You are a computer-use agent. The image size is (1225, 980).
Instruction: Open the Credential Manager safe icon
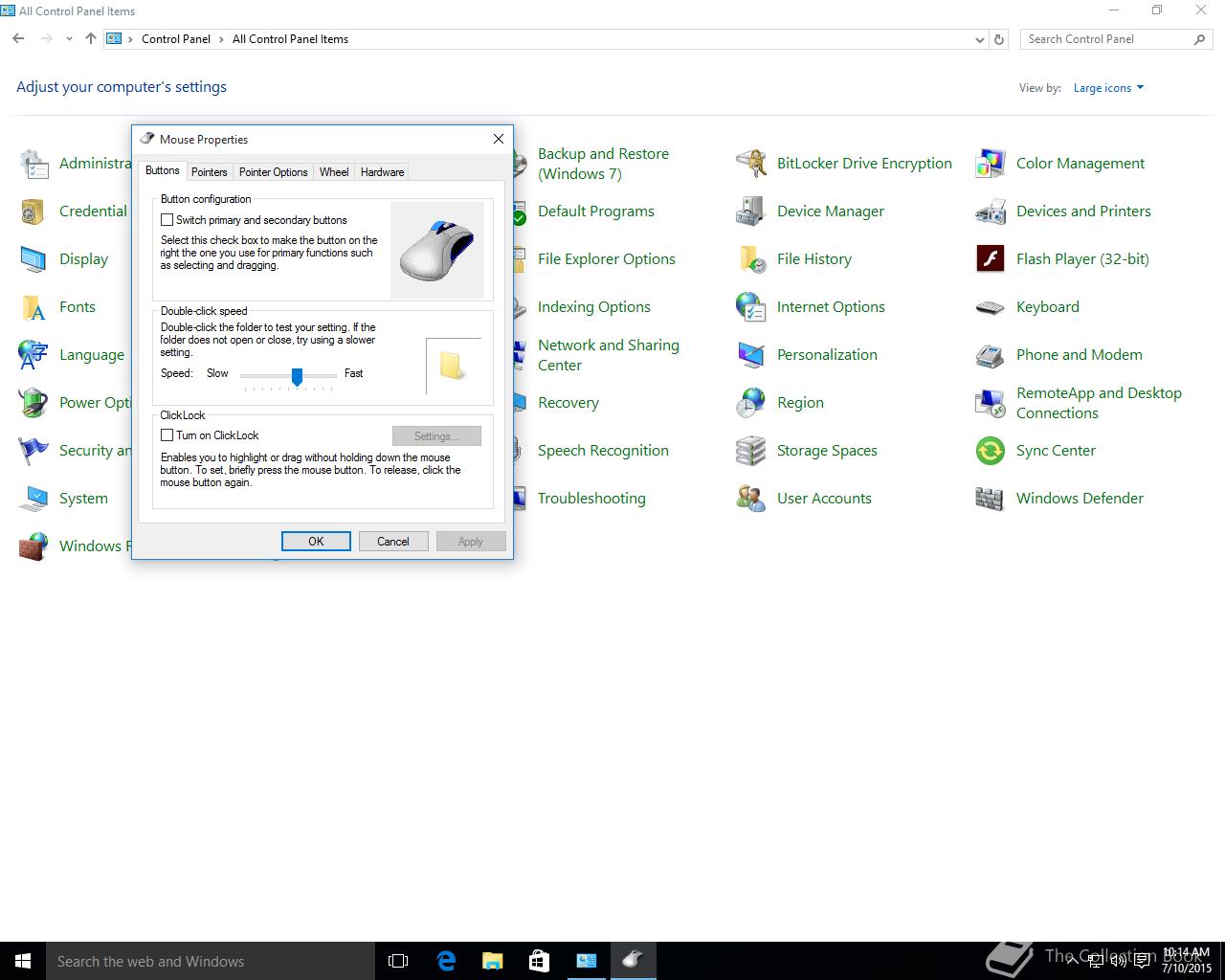click(x=33, y=212)
